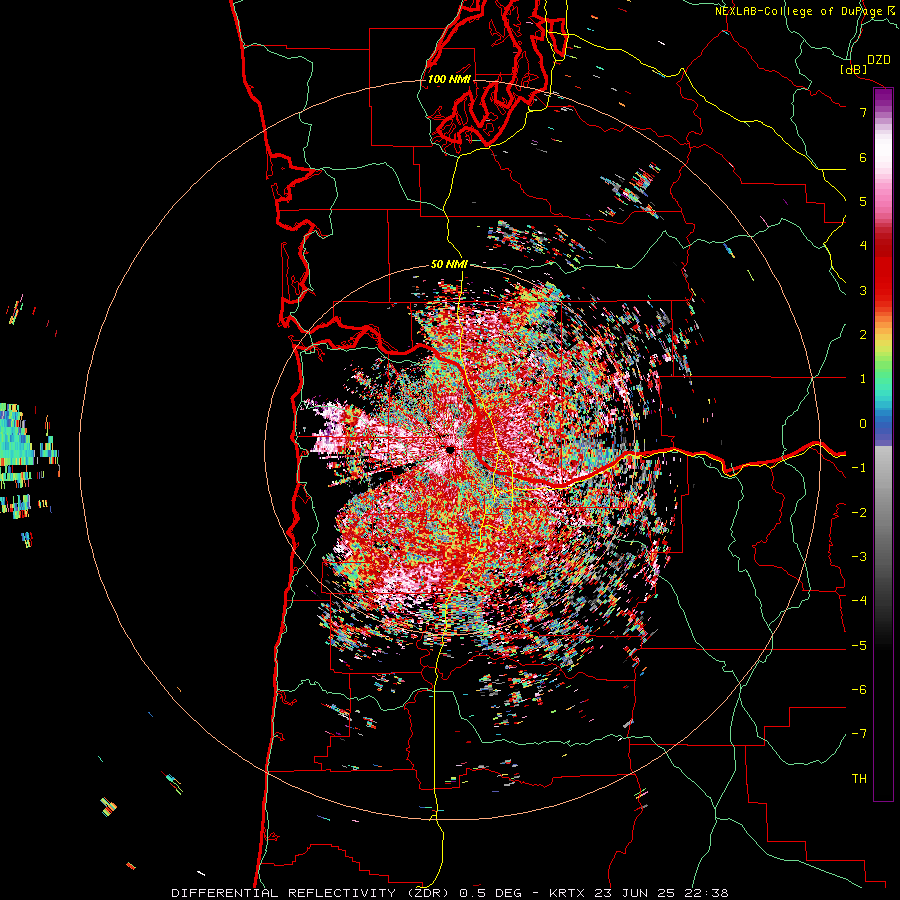Screen dimensions: 900x900
Task: Click the "2" value on the color scale
Action: [863, 335]
